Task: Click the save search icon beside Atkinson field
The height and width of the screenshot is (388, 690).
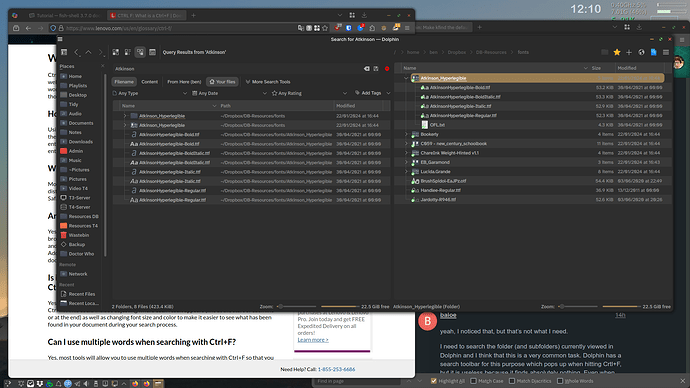Action: click(x=376, y=69)
